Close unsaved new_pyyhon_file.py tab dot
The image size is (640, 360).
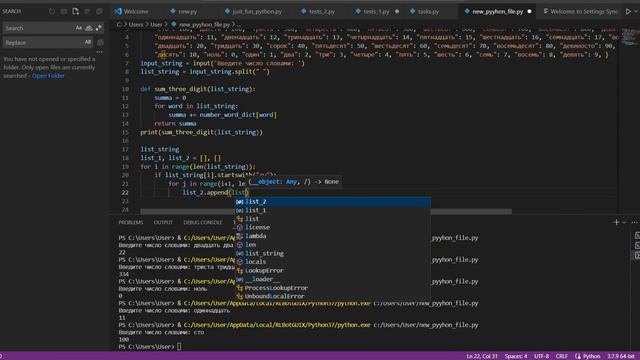point(529,11)
